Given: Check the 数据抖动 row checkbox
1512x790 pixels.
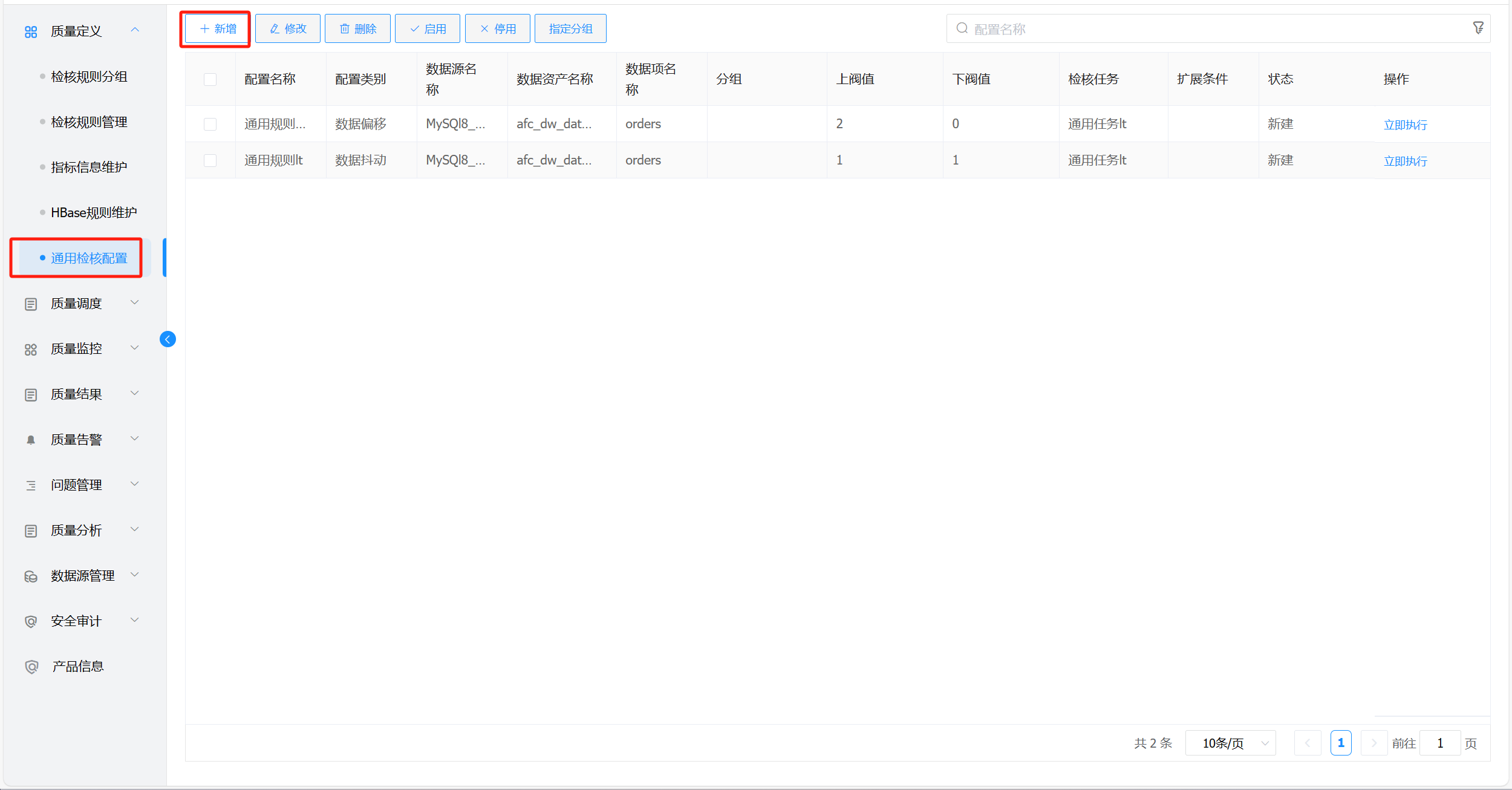Looking at the screenshot, I should (x=210, y=160).
